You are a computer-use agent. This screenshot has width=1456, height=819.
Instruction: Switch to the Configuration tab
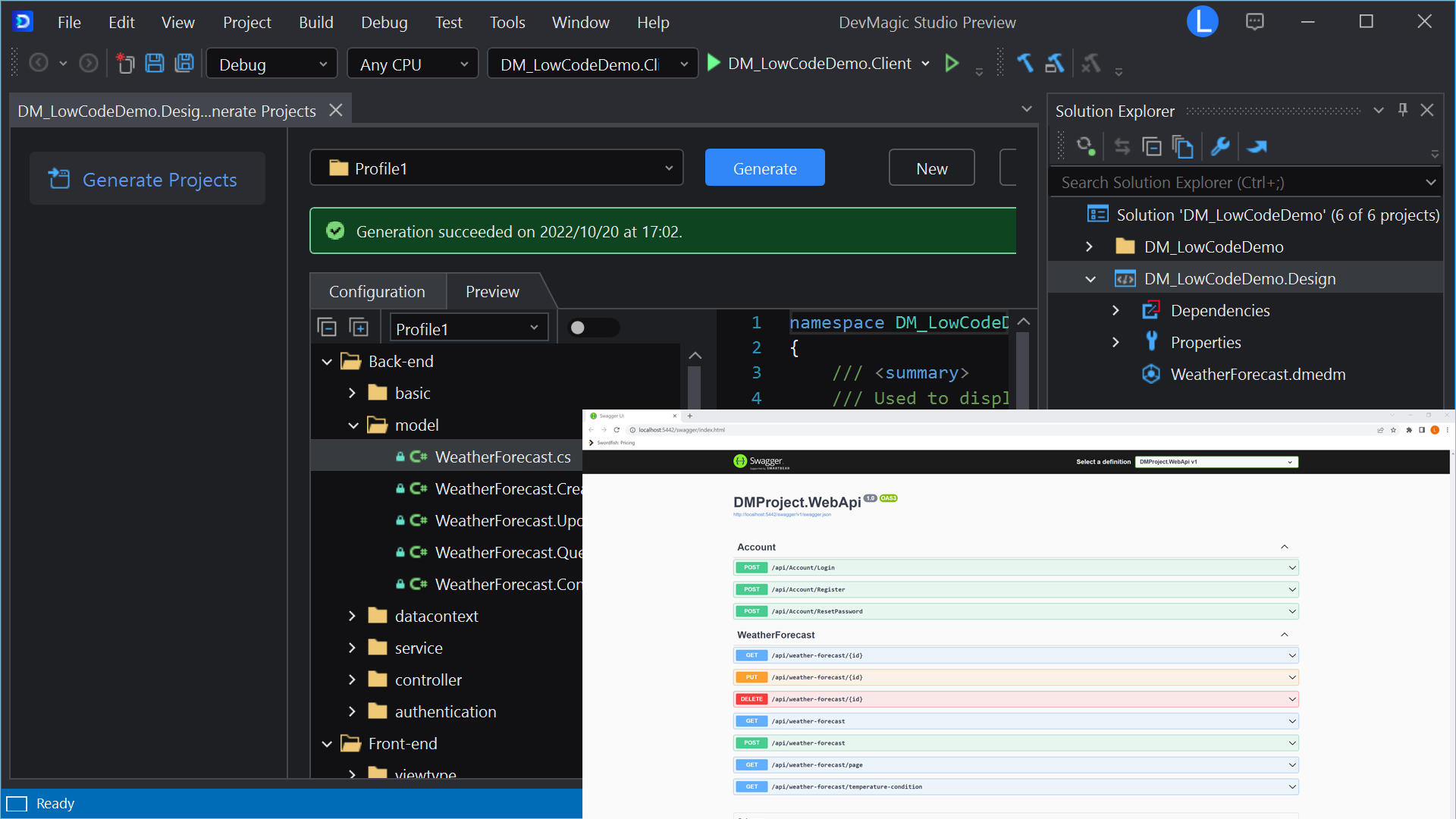click(377, 291)
